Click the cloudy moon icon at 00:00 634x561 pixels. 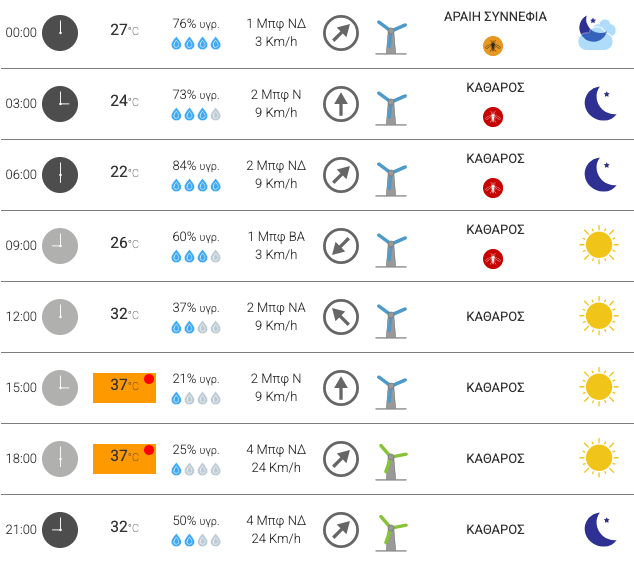tap(597, 32)
